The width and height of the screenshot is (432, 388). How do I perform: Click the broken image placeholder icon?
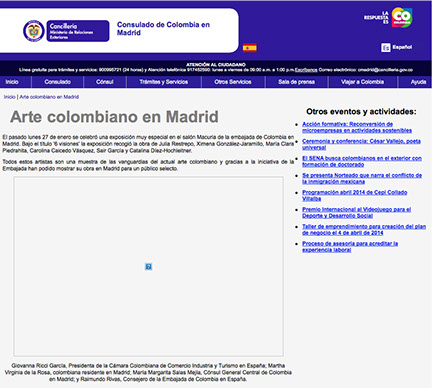click(148, 266)
